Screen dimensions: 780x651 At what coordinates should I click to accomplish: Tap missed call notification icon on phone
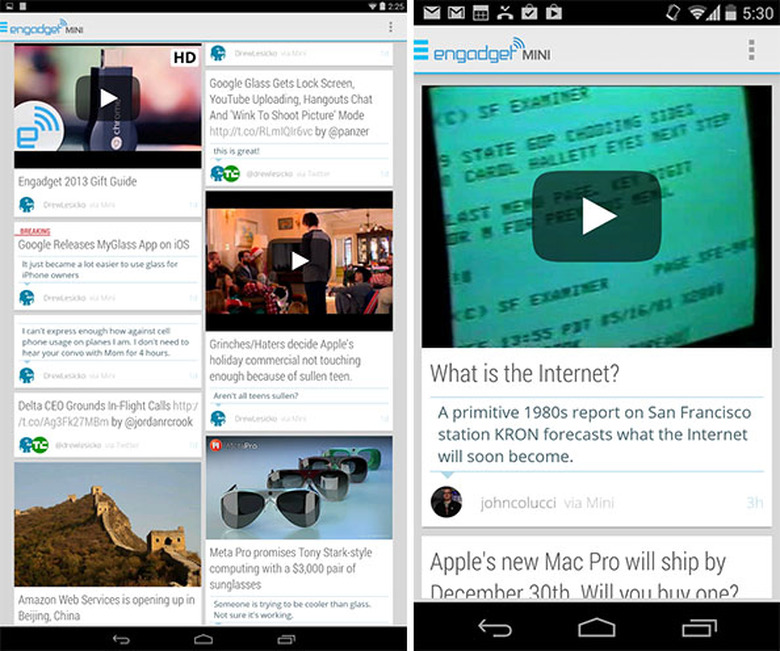click(x=505, y=12)
